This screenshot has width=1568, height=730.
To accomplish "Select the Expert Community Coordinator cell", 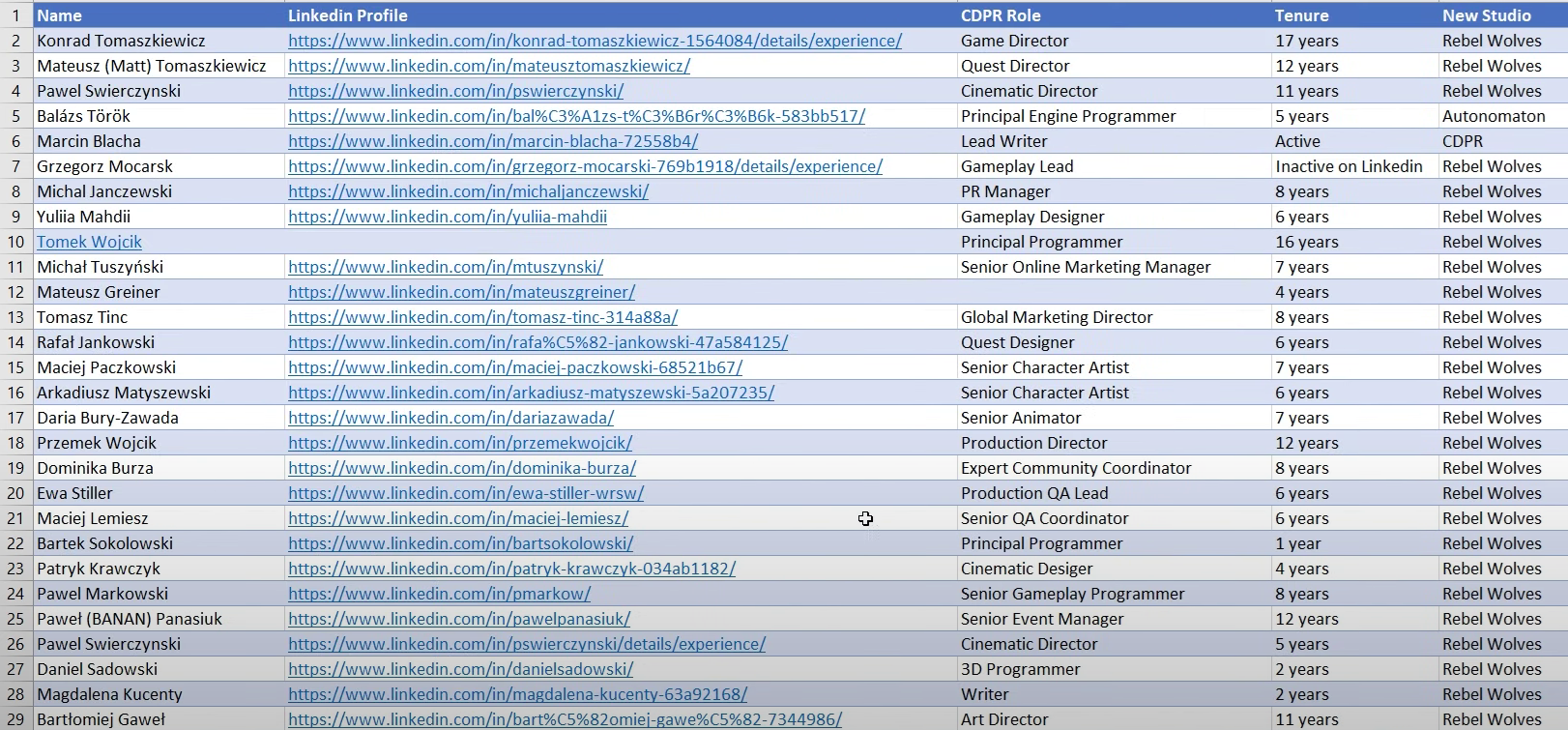I will [x=1114, y=468].
